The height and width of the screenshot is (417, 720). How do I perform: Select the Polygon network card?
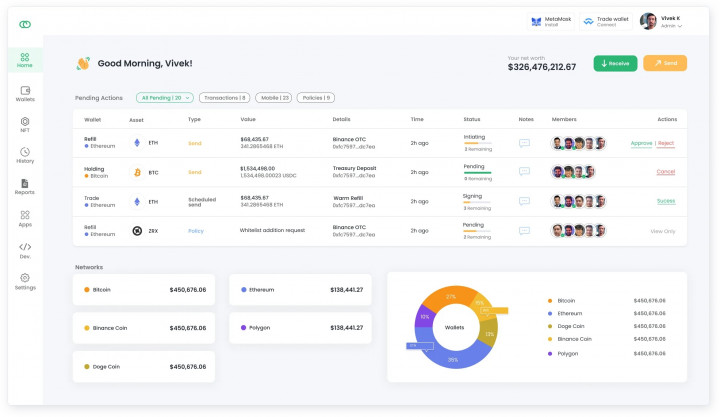point(299,328)
